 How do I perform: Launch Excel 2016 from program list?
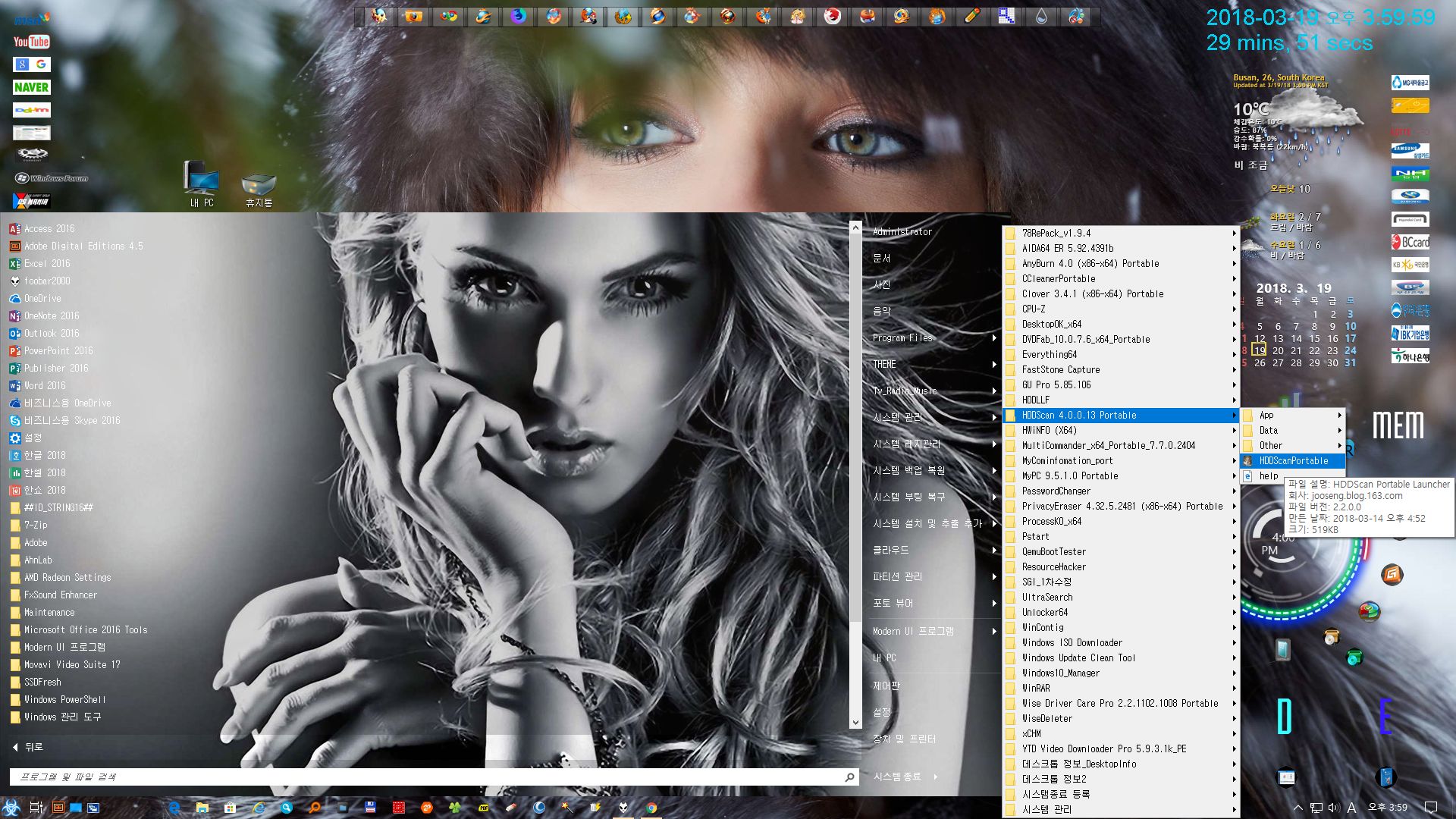coord(39,263)
